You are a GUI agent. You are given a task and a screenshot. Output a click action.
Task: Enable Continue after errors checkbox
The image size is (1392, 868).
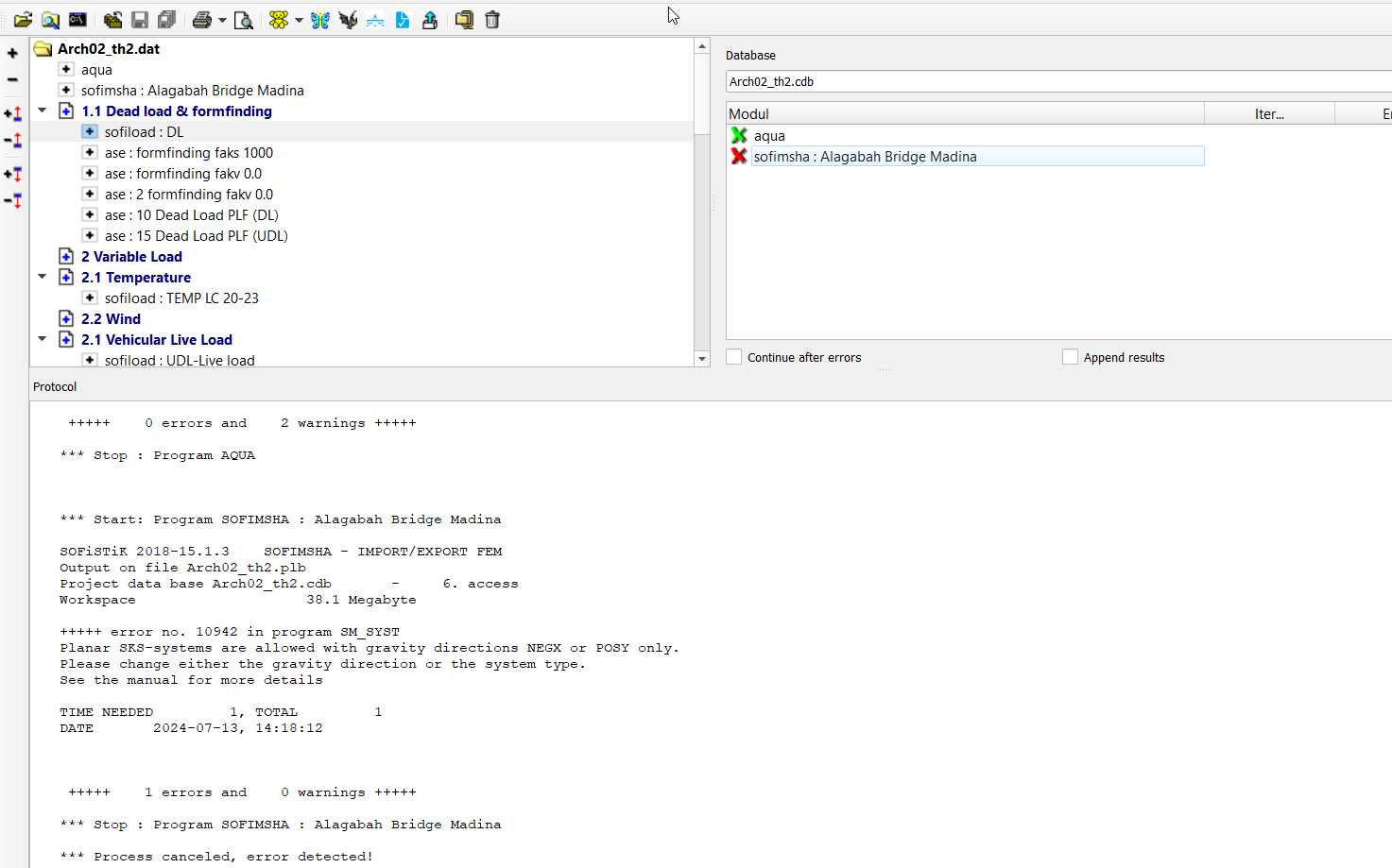coord(734,357)
